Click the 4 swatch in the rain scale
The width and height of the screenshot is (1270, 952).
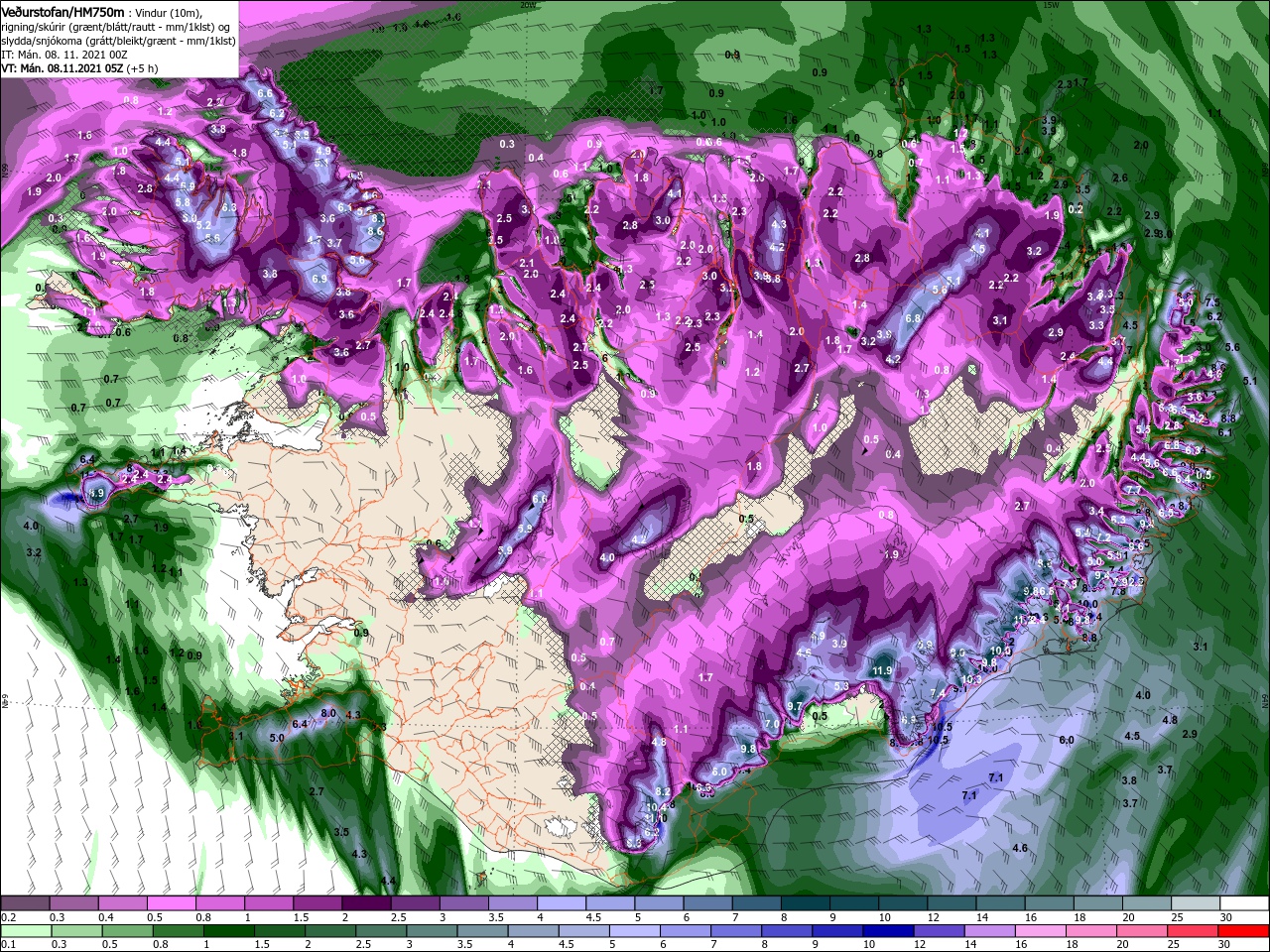coord(532,931)
